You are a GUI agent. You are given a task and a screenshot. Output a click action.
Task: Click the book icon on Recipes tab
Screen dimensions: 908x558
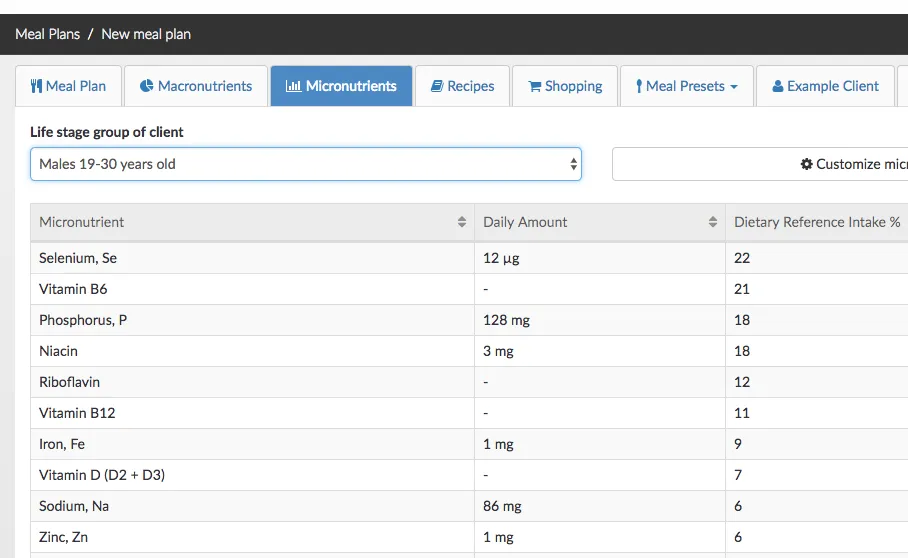pyautogui.click(x=437, y=86)
